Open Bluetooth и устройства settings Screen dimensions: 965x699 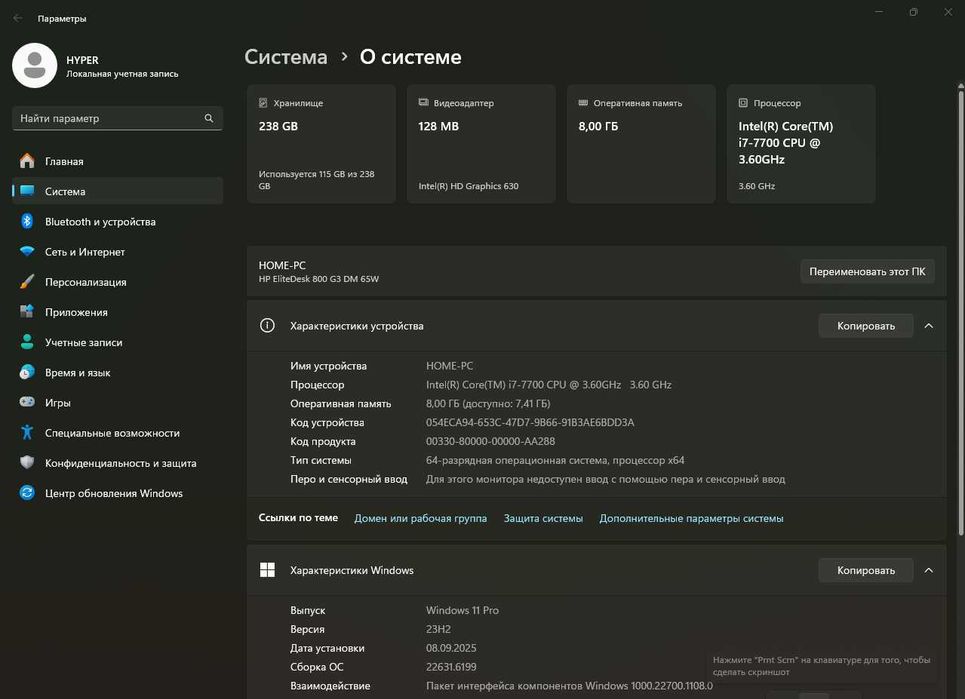[x=118, y=222]
